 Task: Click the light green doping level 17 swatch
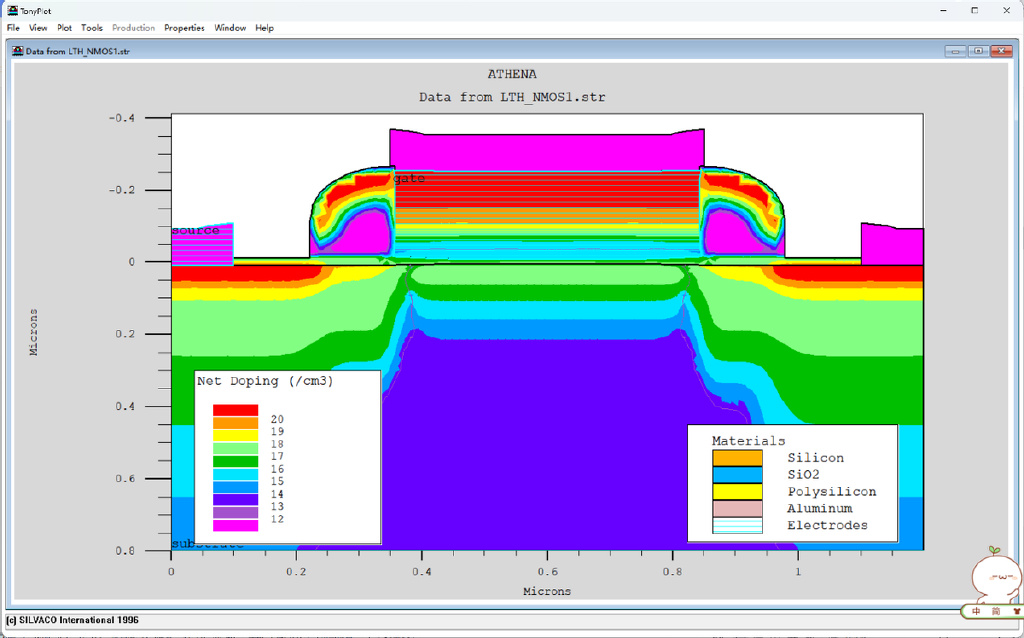(235, 448)
